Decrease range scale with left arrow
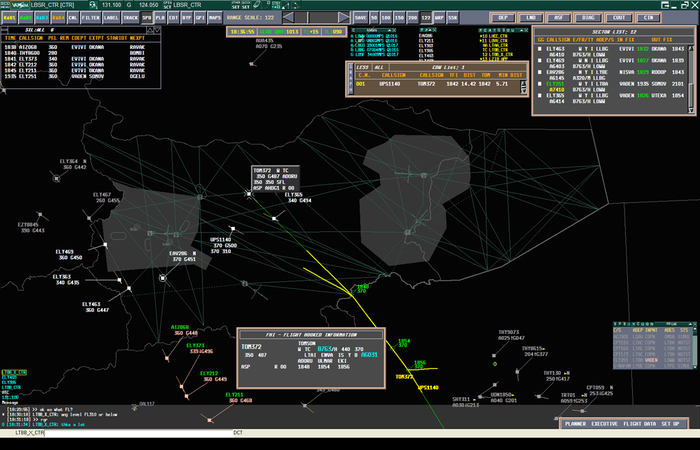The width and height of the screenshot is (700, 450). (x=288, y=18)
